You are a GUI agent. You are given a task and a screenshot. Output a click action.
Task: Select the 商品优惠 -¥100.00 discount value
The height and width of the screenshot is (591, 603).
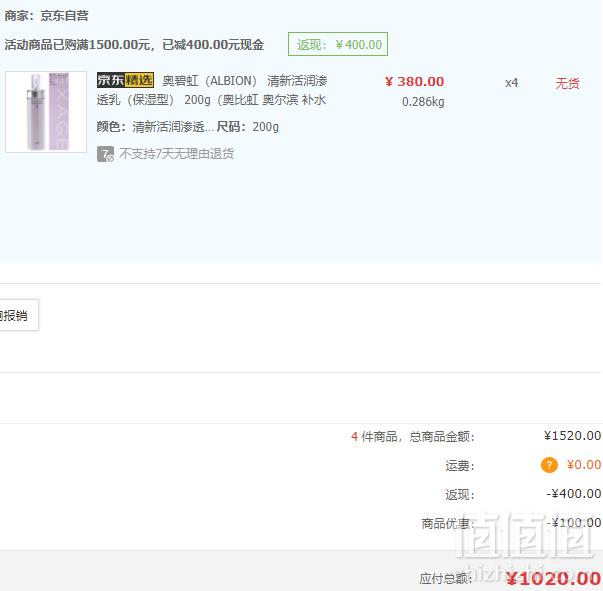573,523
